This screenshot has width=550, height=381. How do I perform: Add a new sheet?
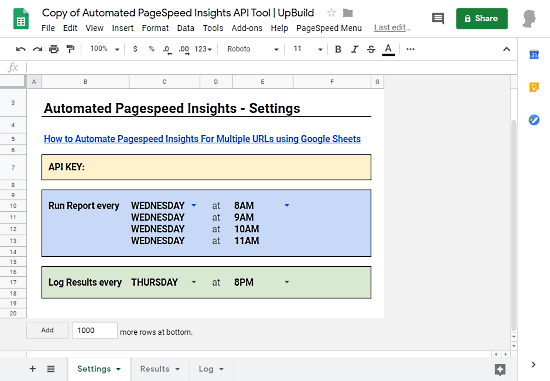click(33, 368)
